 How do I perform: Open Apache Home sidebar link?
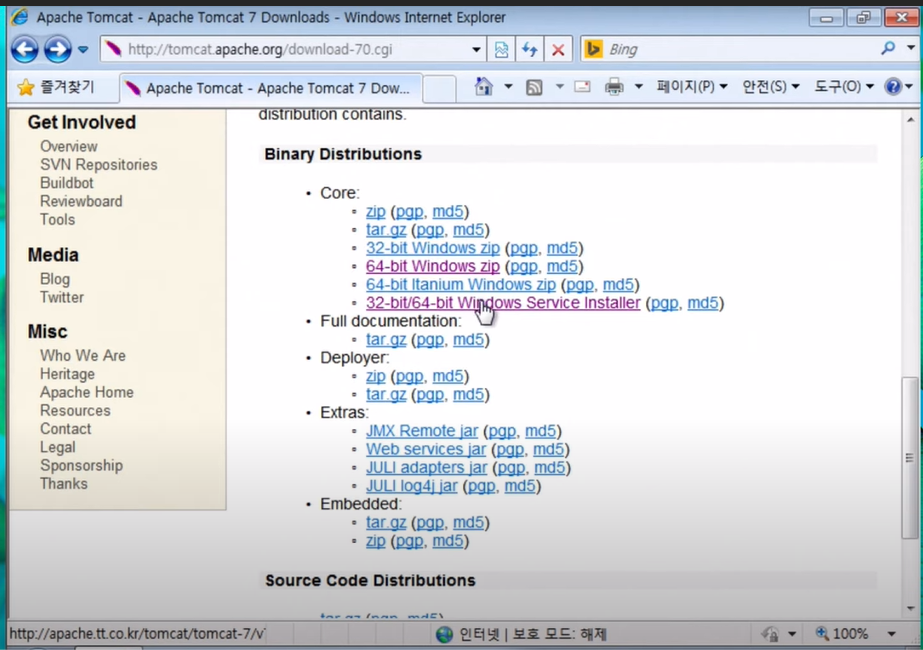pyautogui.click(x=87, y=392)
